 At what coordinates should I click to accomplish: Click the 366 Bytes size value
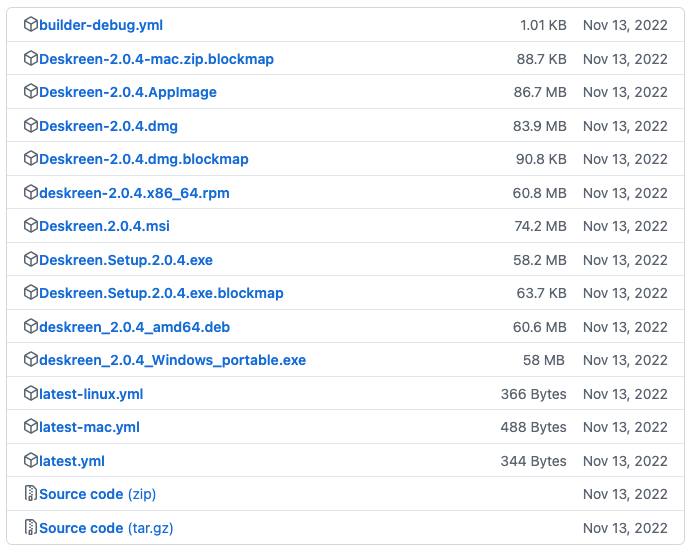[534, 394]
